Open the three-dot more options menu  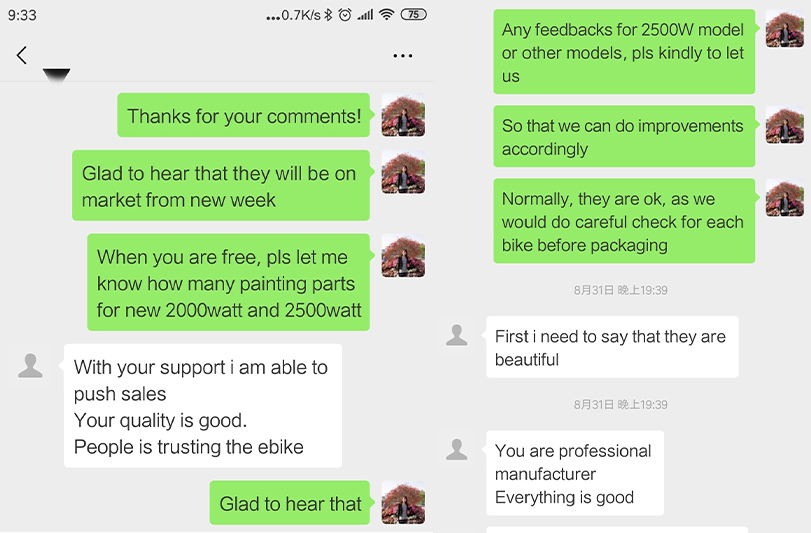pyautogui.click(x=402, y=55)
